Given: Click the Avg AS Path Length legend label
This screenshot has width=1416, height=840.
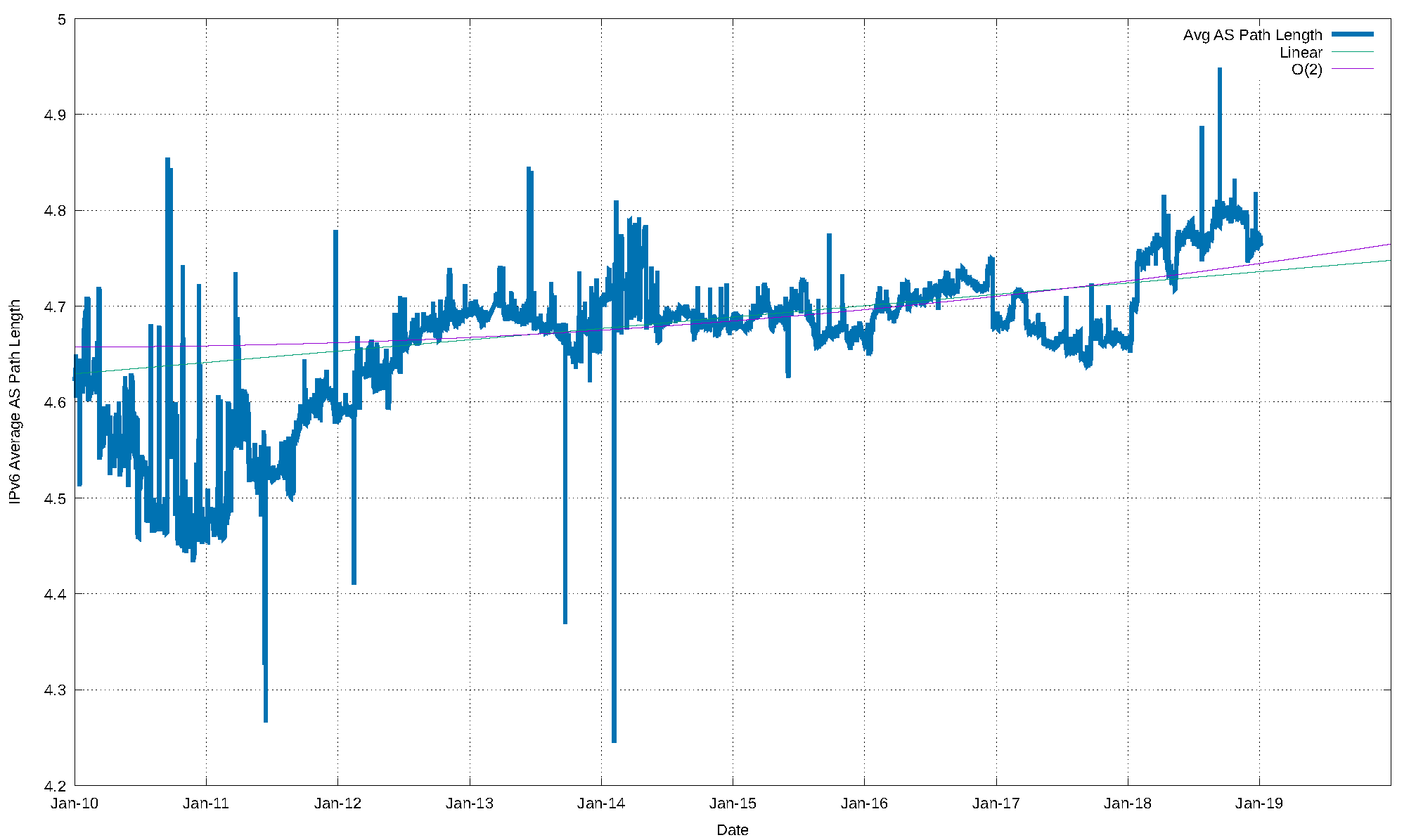Looking at the screenshot, I should (x=1252, y=35).
